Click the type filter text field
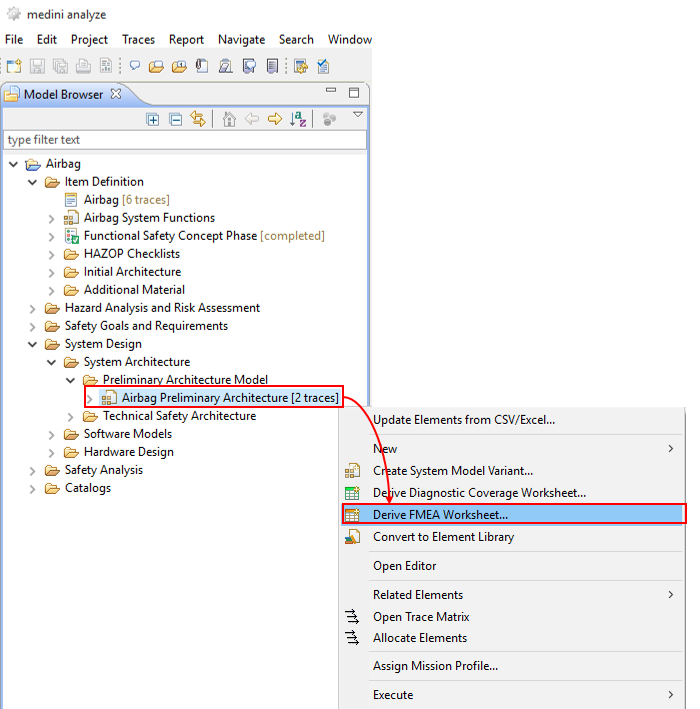This screenshot has width=700, height=709. 185,140
